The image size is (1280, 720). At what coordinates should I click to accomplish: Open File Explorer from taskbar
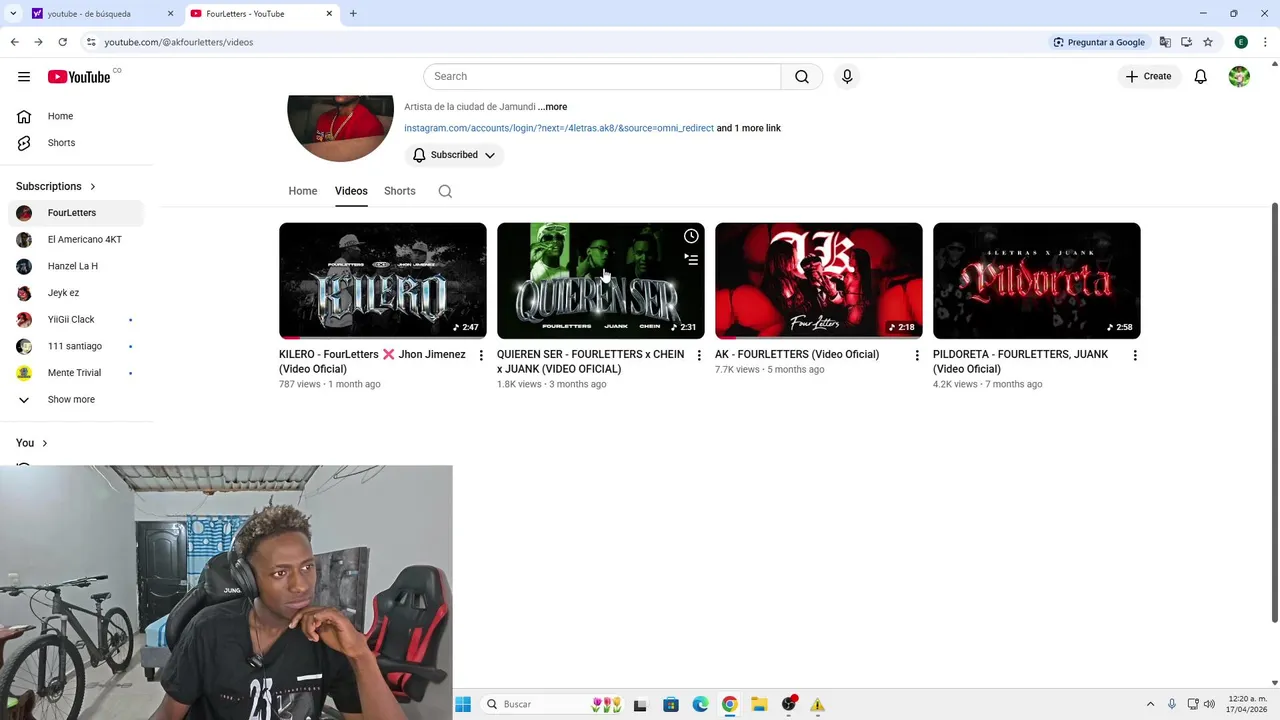click(x=759, y=704)
